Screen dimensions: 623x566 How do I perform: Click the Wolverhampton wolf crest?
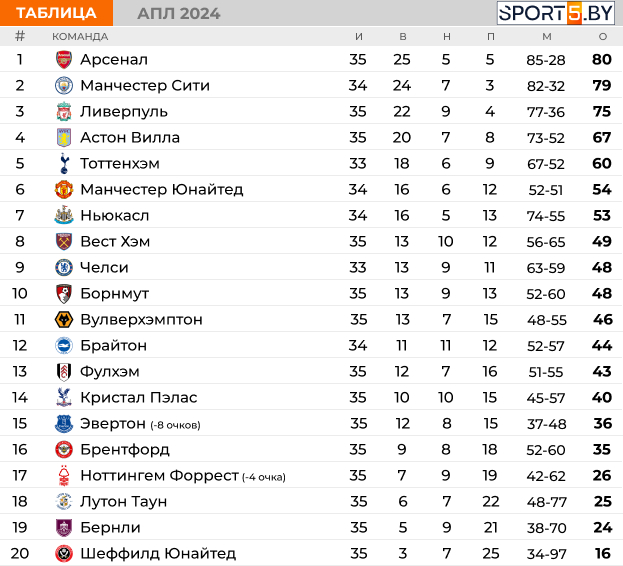(64, 320)
